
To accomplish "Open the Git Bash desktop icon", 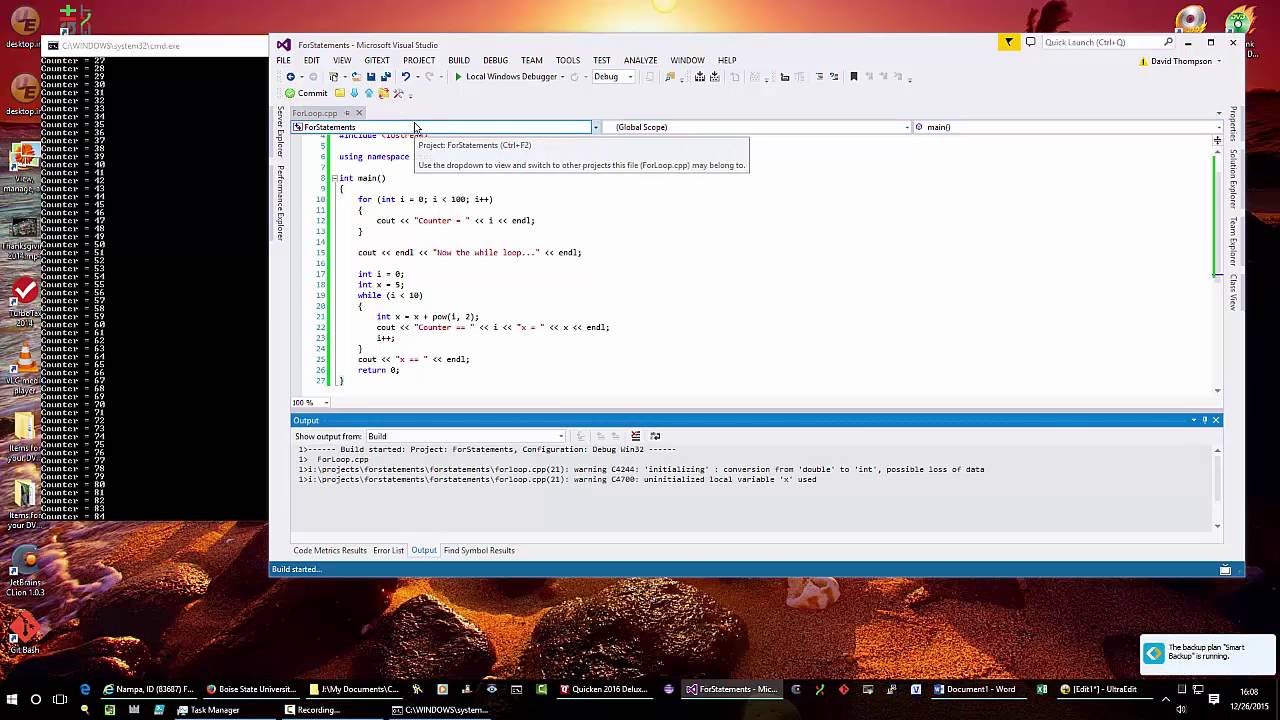I will click(x=24, y=634).
